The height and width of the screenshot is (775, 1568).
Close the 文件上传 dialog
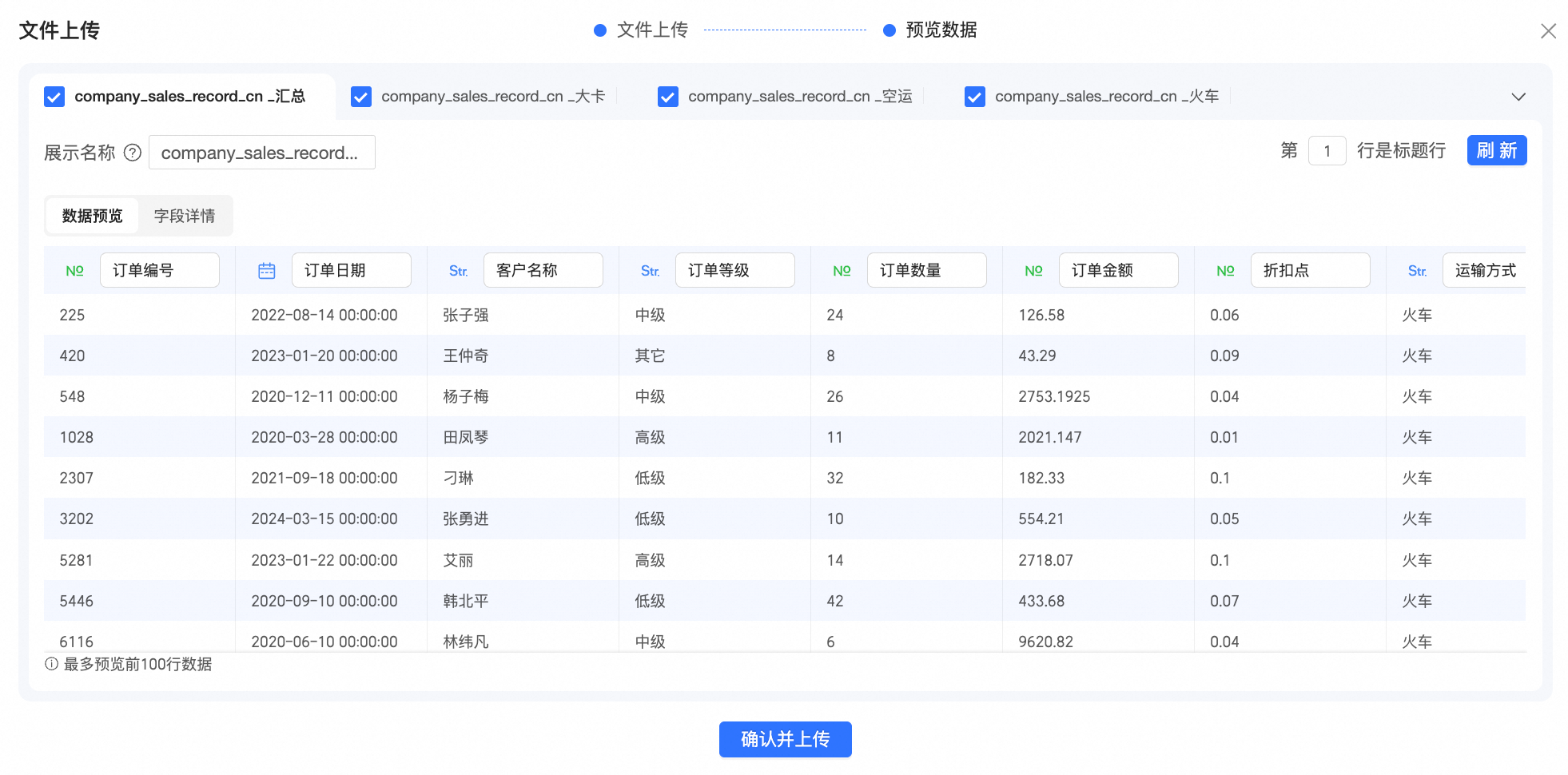(x=1548, y=30)
